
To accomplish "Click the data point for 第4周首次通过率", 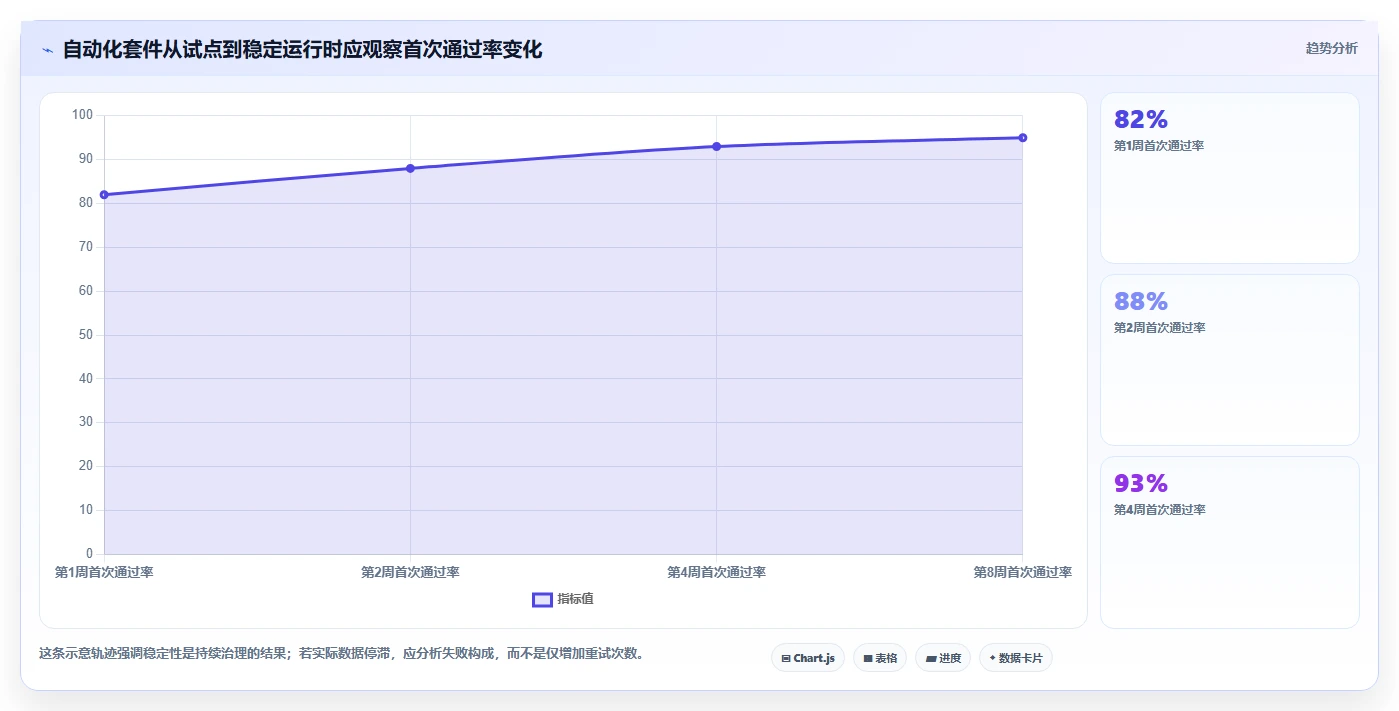I will point(716,147).
